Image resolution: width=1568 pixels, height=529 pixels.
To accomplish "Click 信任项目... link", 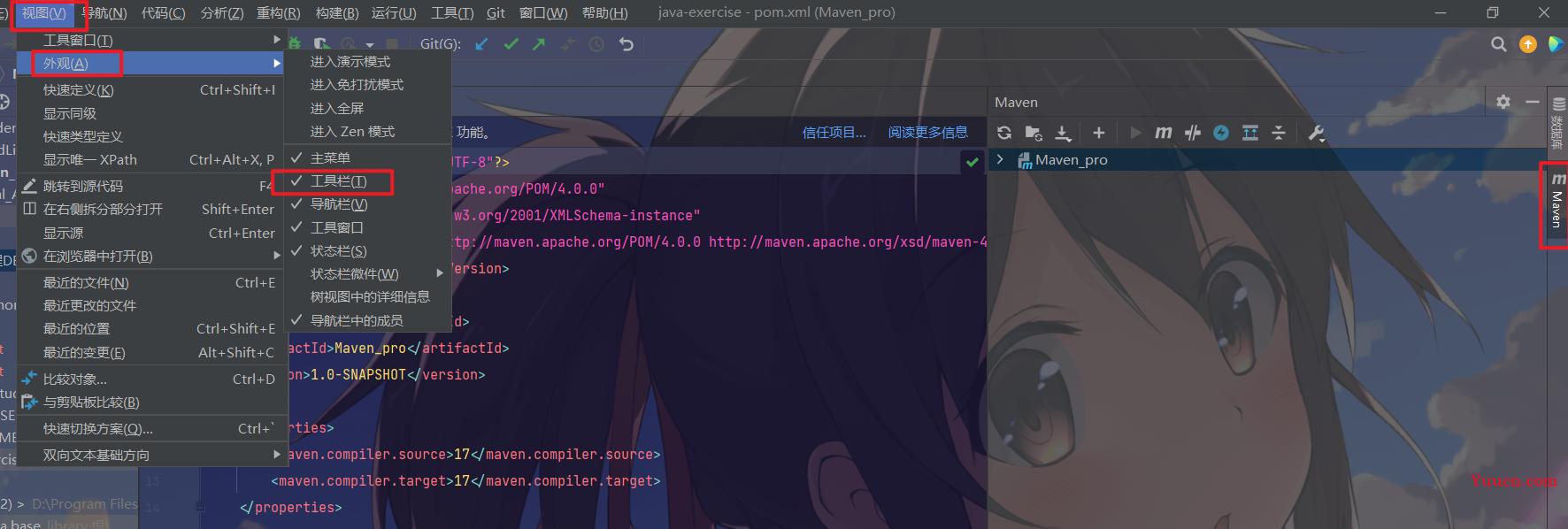I will 834,133.
